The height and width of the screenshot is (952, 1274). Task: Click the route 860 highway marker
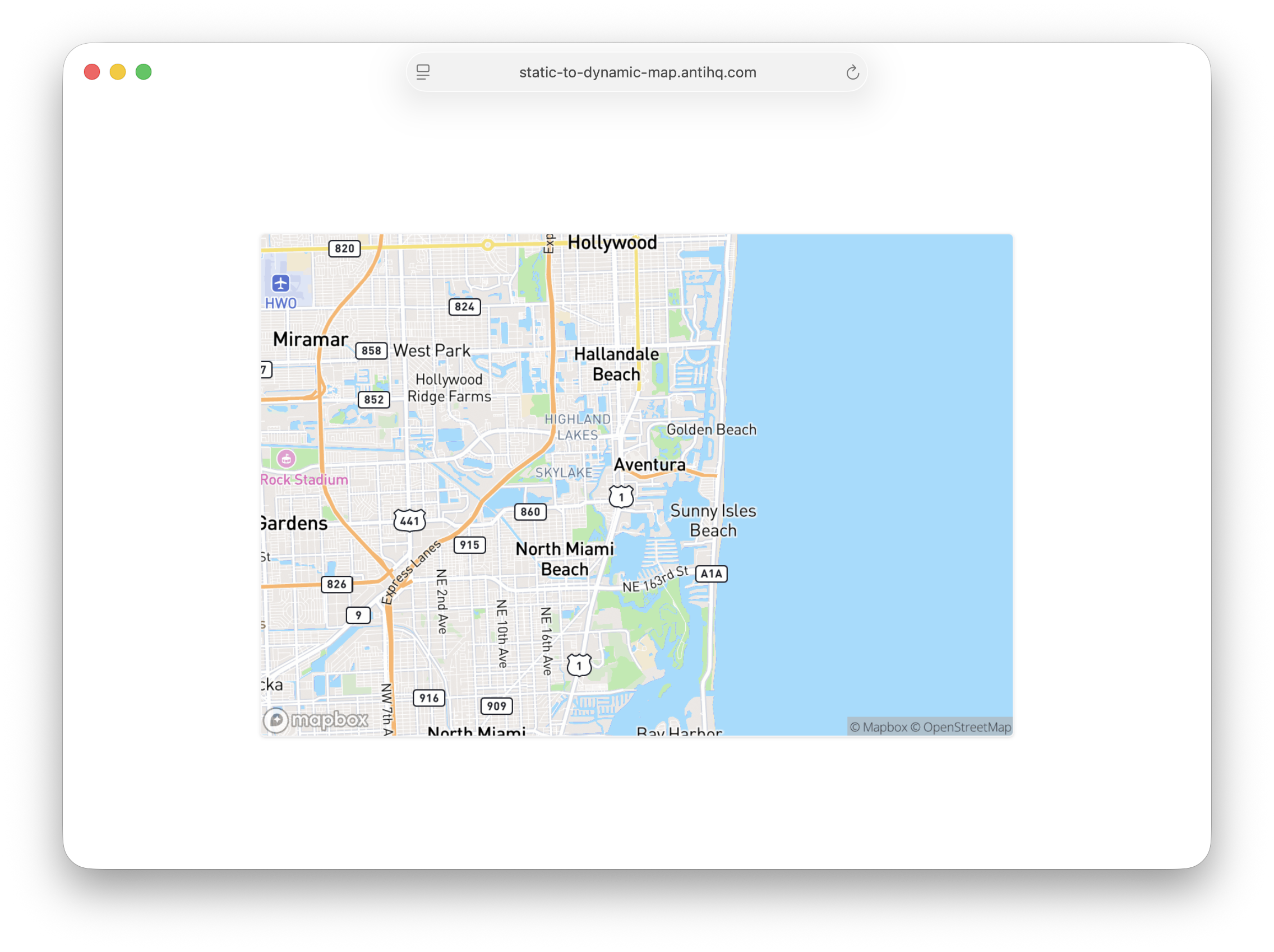pos(530,511)
